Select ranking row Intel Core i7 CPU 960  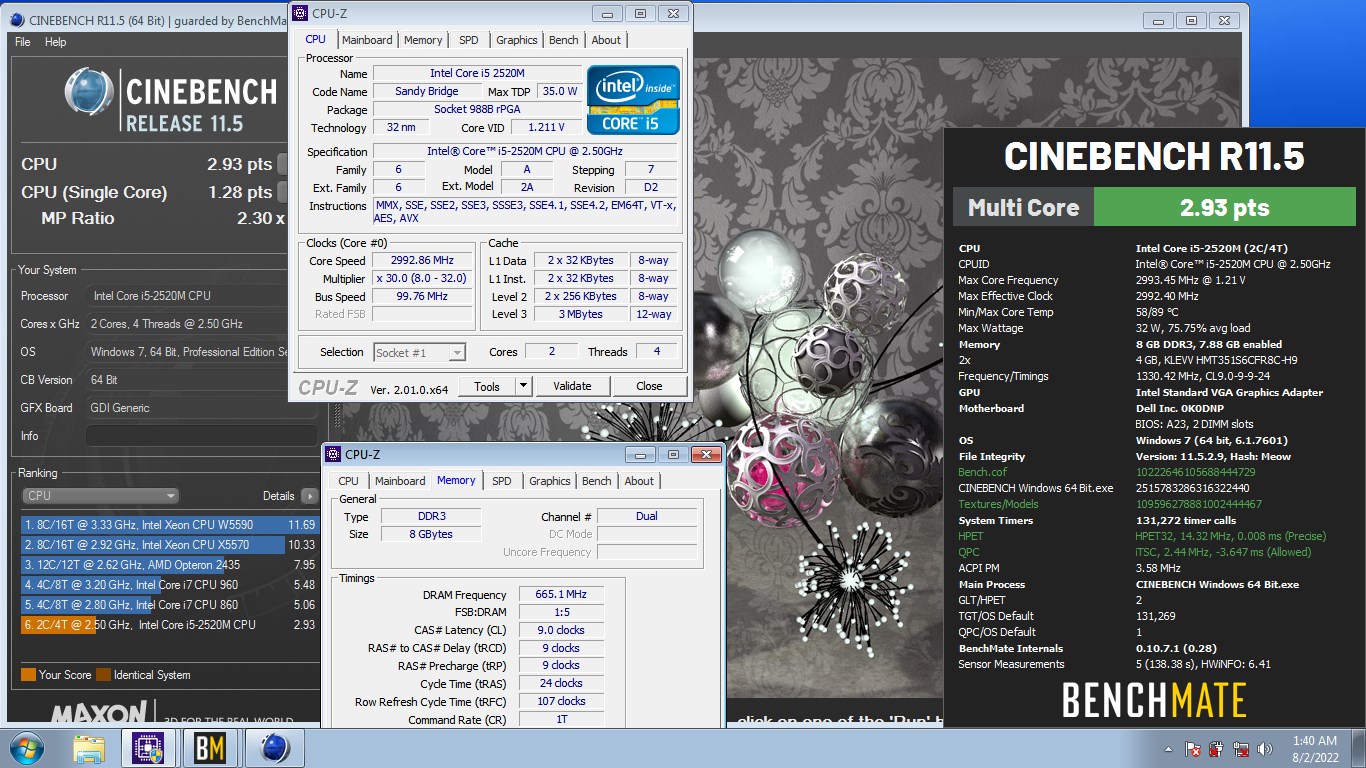[x=168, y=585]
